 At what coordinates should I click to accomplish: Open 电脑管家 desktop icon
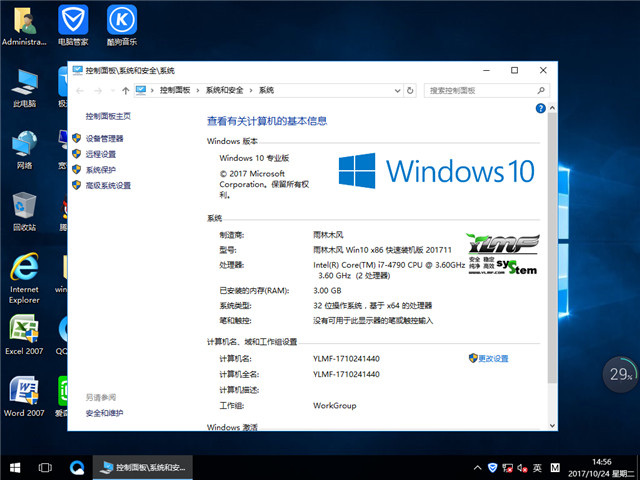click(73, 25)
